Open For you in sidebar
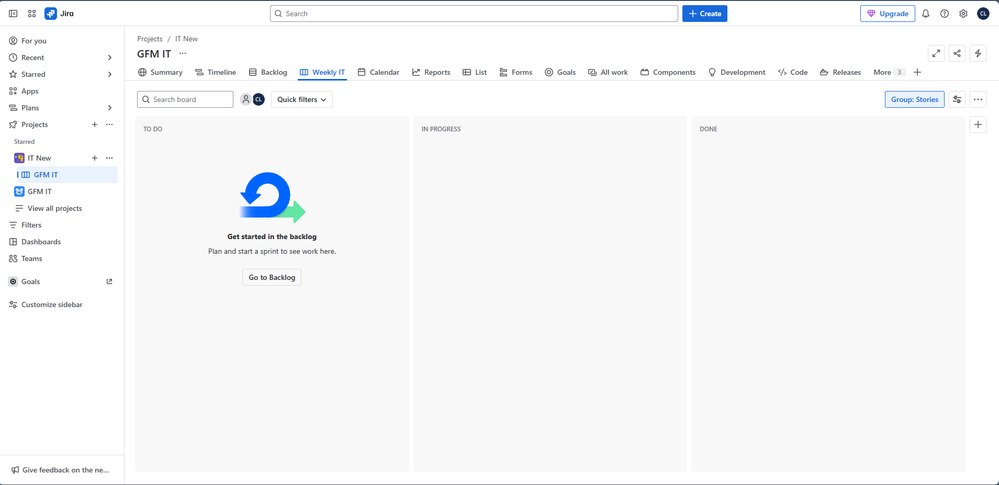This screenshot has height=485, width=999. pos(61,41)
